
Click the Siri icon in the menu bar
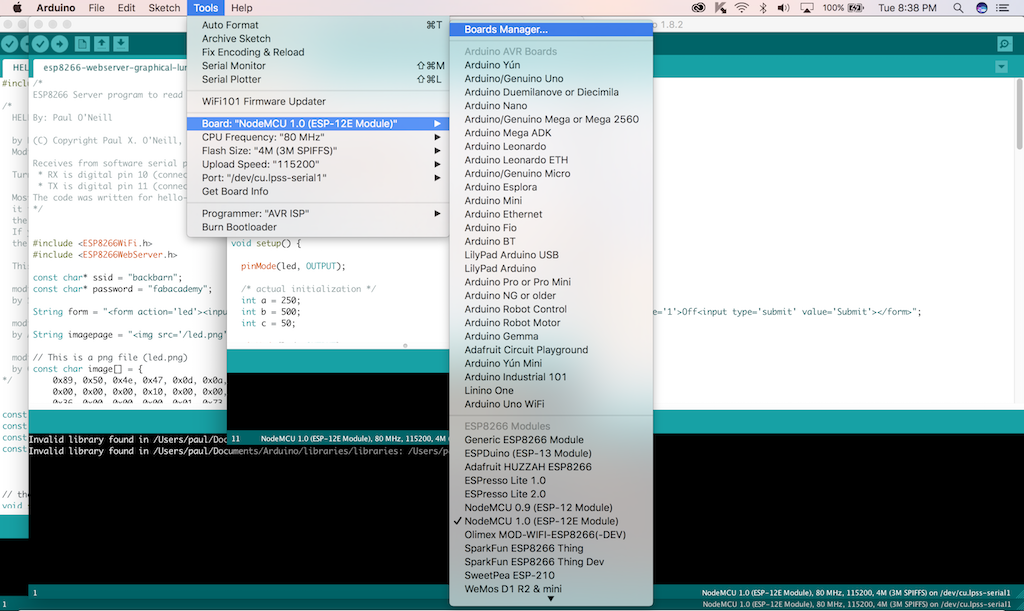point(982,8)
